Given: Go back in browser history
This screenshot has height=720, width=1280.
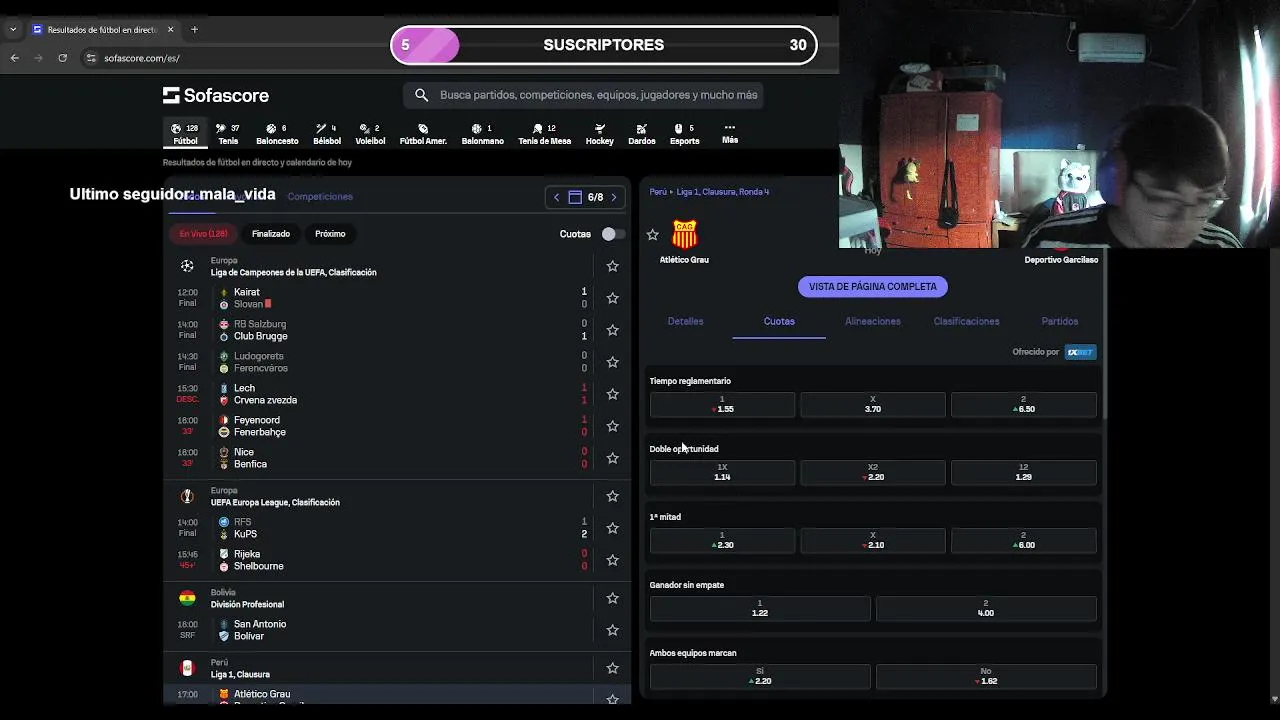Looking at the screenshot, I should coord(14,58).
